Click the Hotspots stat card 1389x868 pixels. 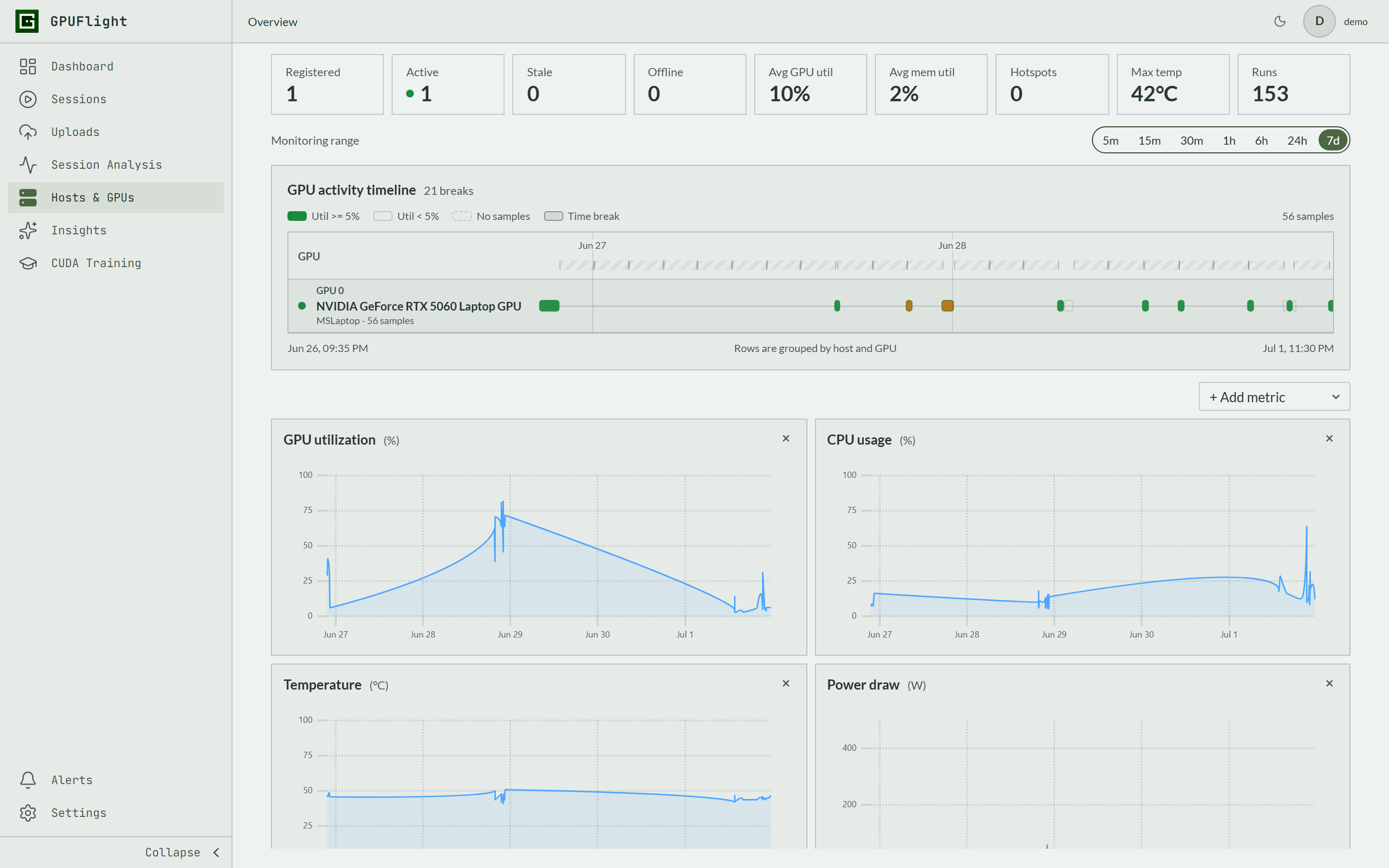click(1052, 84)
